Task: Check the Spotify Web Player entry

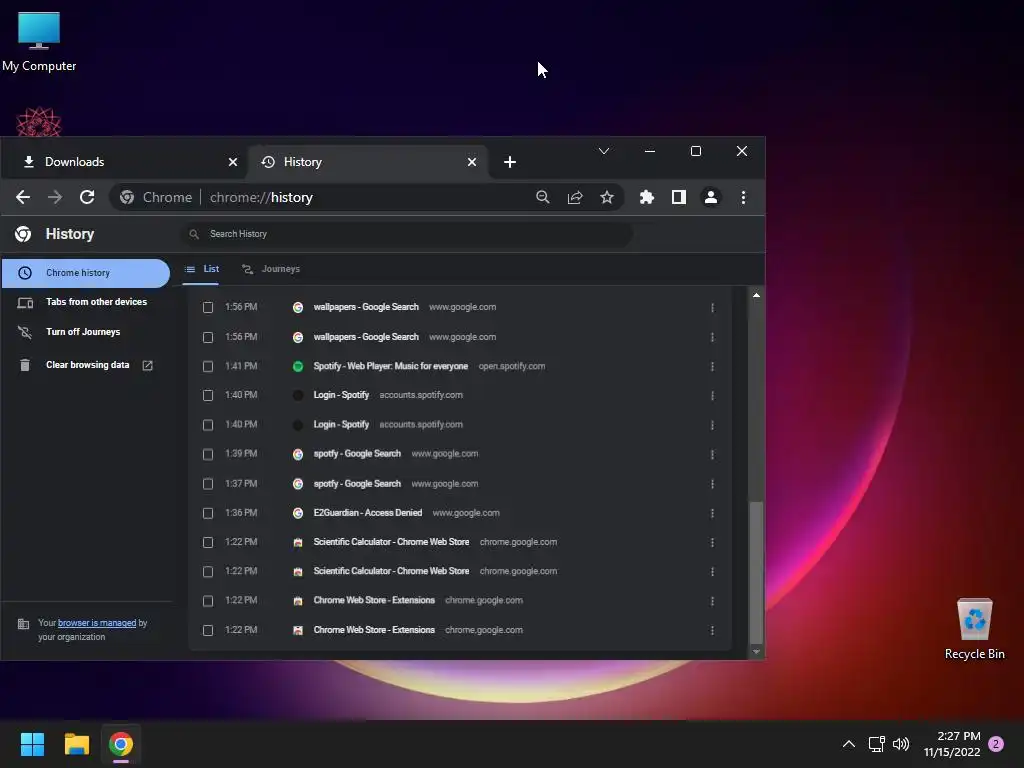Action: (208, 366)
